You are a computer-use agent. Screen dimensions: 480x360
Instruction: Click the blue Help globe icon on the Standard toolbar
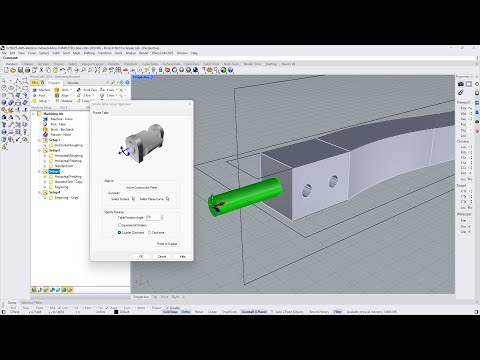point(230,70)
